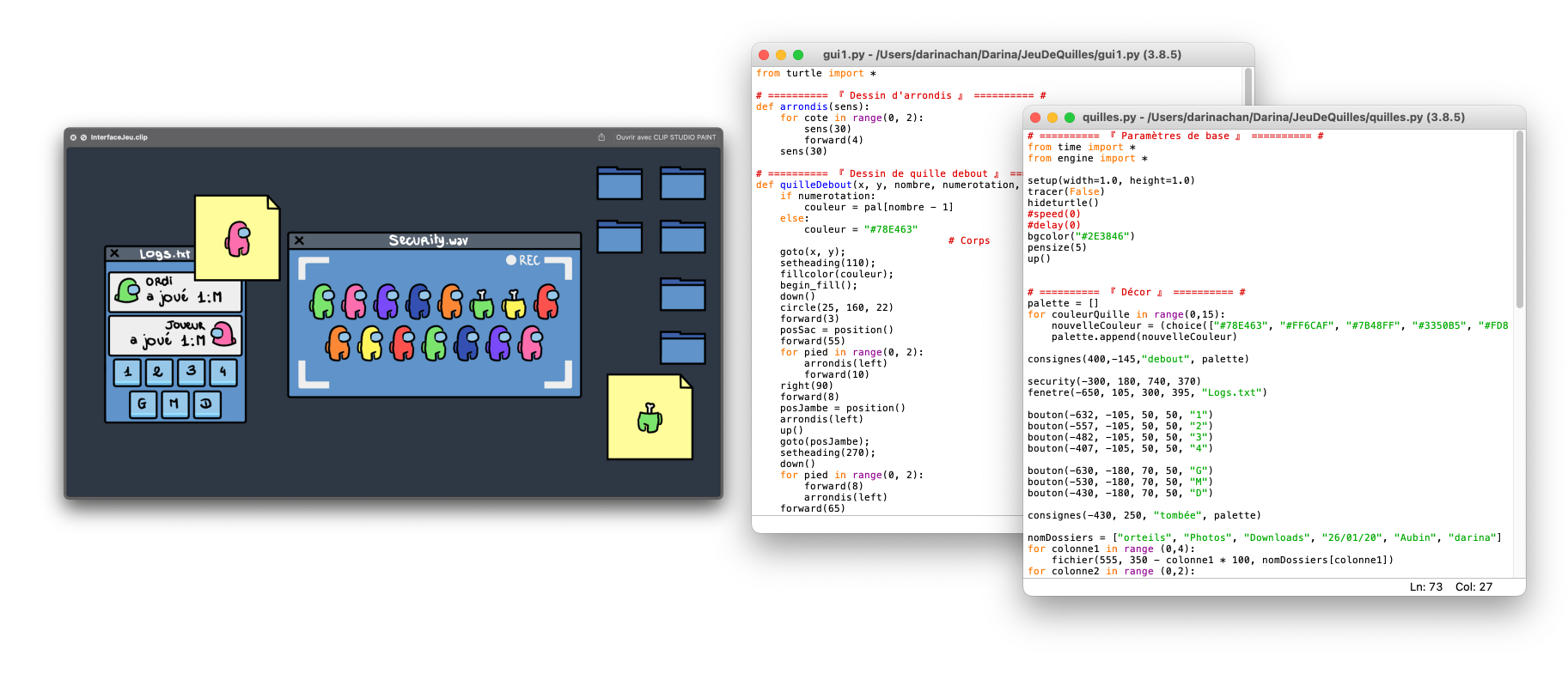Screen dimensions: 1568x686
Task: Click the 'setheading(110);' line in gui1.py
Action: pos(827,264)
